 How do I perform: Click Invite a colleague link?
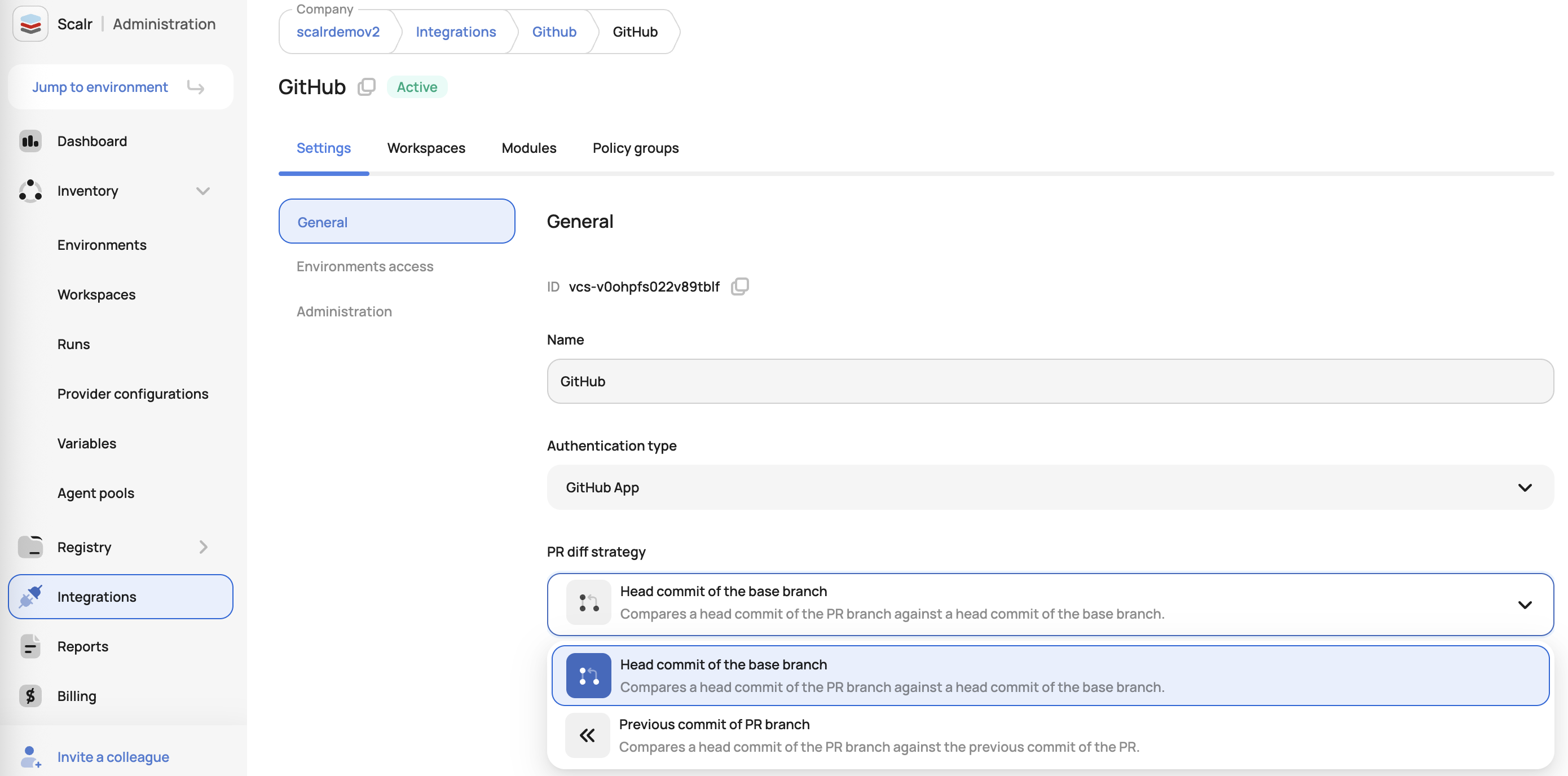pos(113,756)
